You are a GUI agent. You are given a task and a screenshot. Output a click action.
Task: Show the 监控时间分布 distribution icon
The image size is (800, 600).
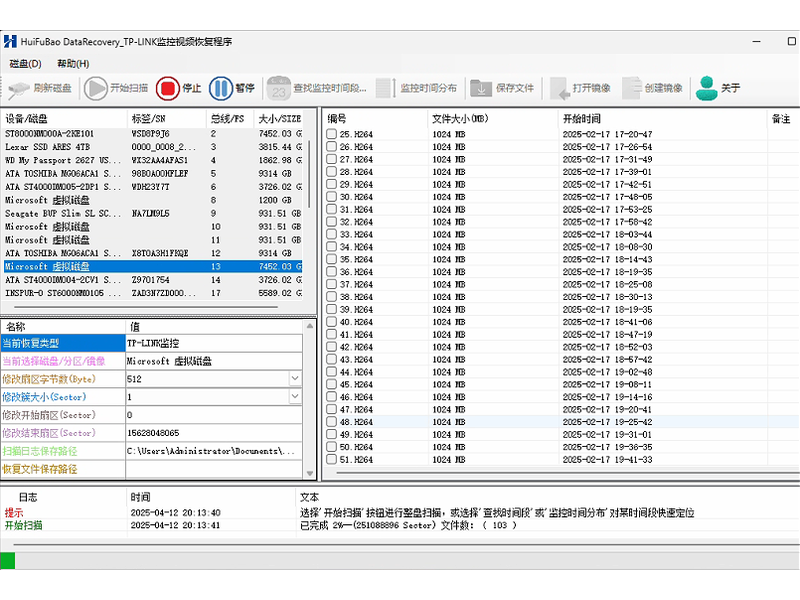click(x=385, y=88)
